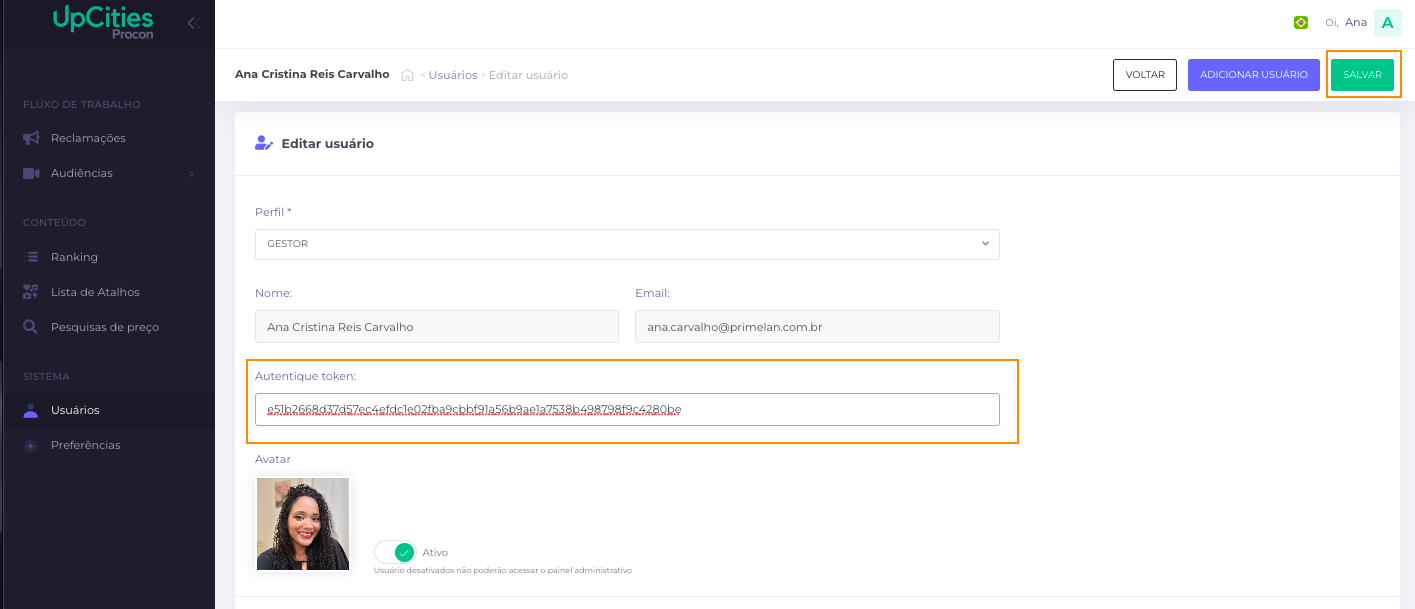The height and width of the screenshot is (609, 1415).
Task: Click the 'Ana Cristina Reis Carvalho' page title
Action: [x=312, y=74]
